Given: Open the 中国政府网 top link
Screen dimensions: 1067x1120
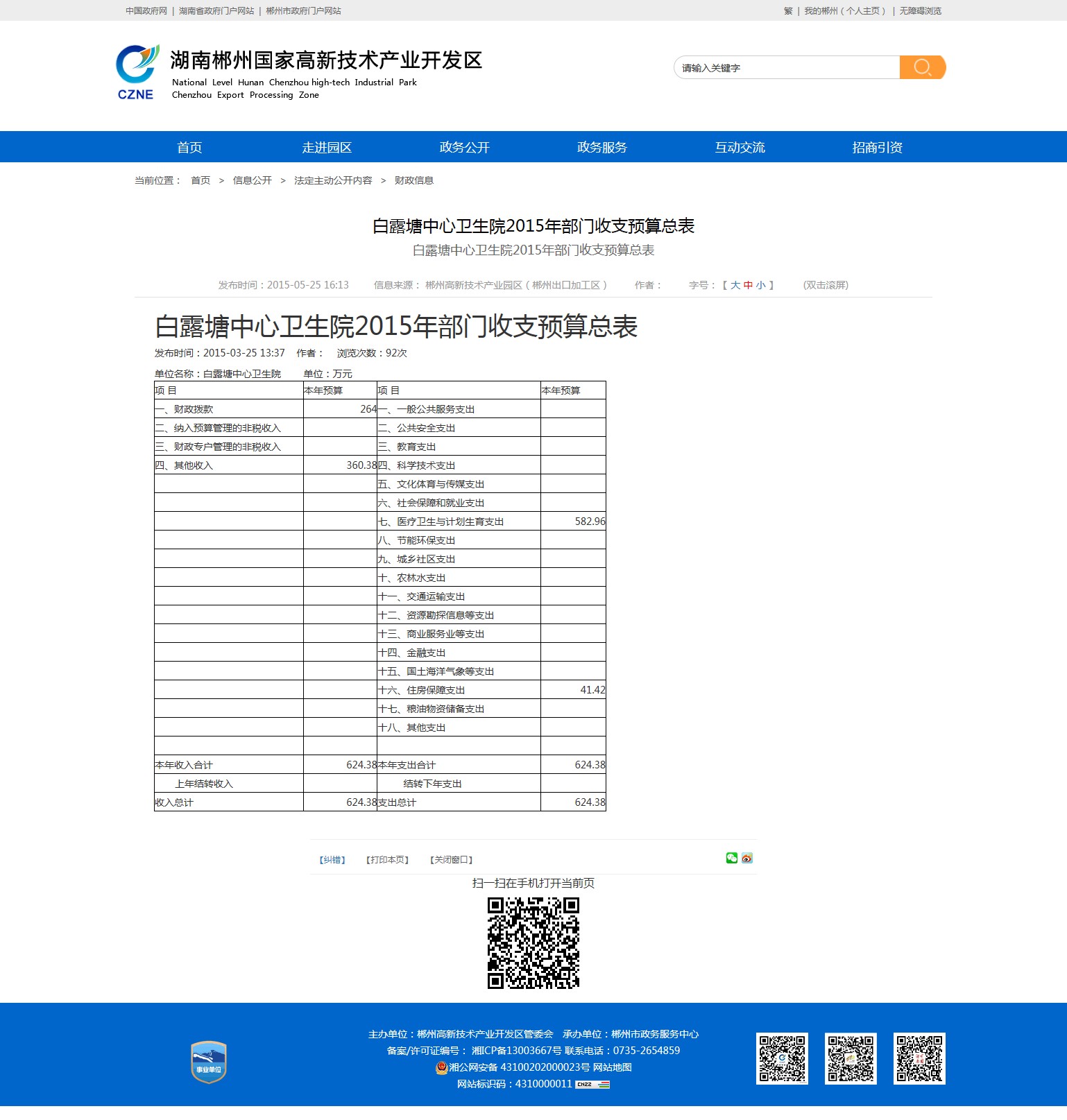Looking at the screenshot, I should click(146, 11).
